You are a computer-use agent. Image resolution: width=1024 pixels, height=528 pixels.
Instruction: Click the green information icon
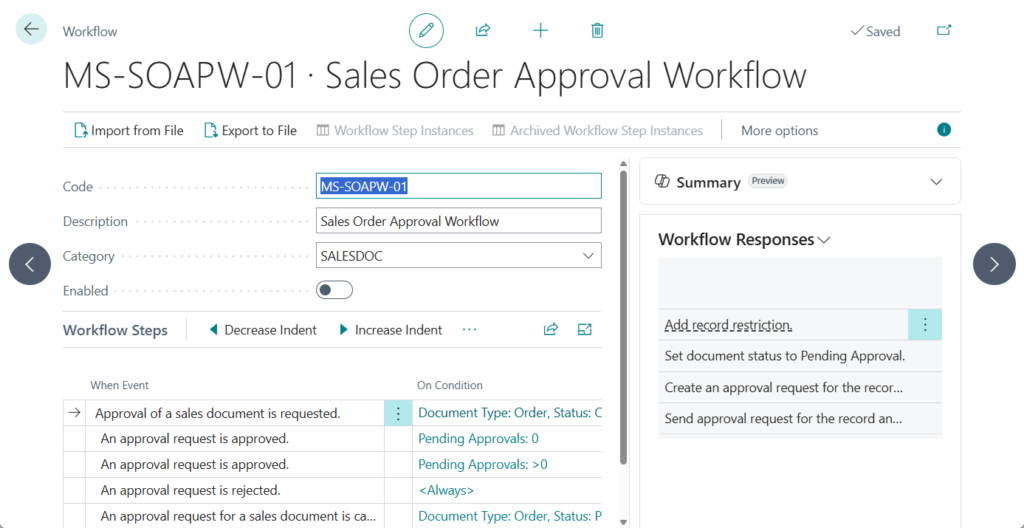pos(943,130)
